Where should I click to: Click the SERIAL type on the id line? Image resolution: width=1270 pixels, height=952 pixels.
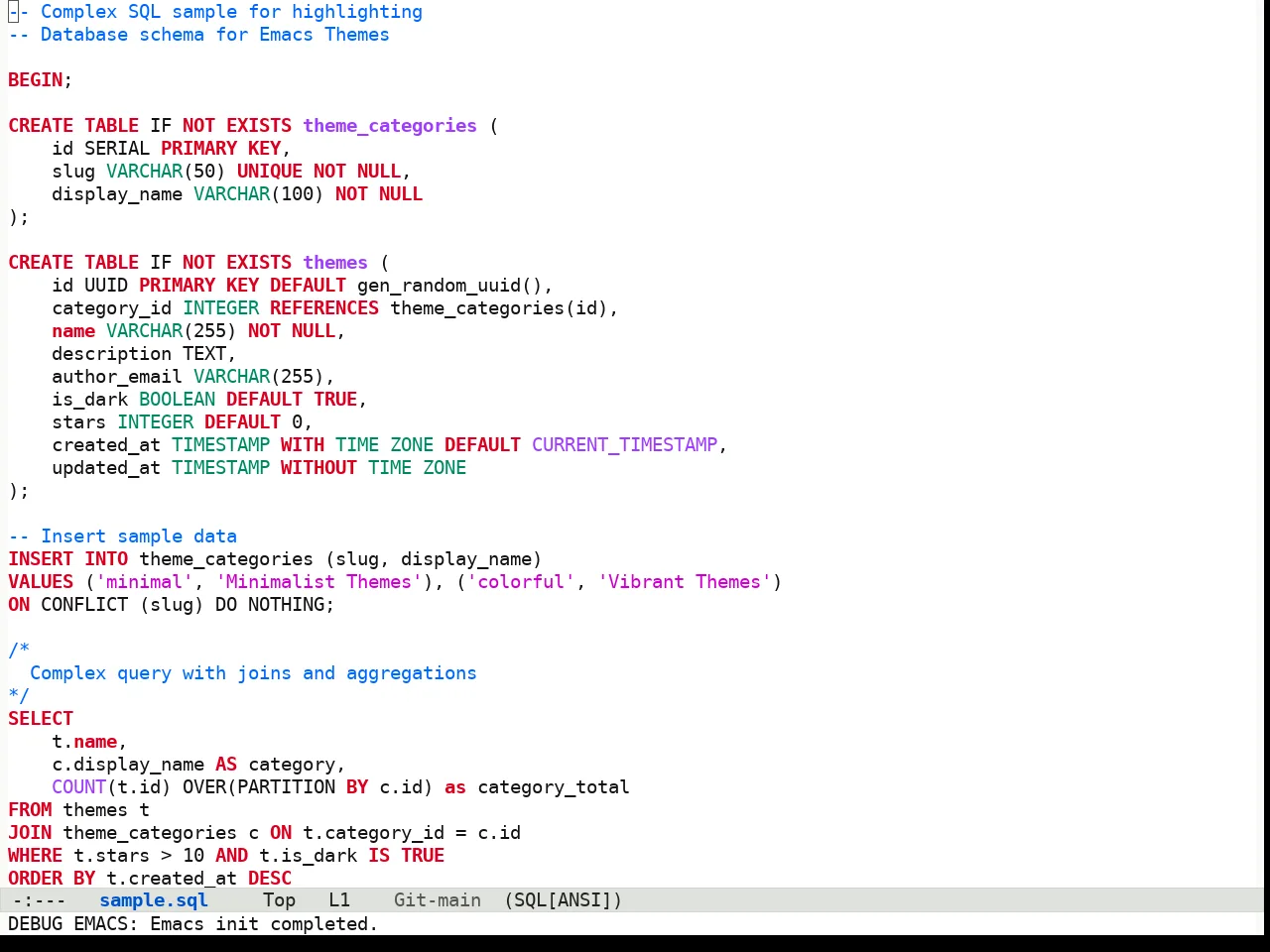[x=117, y=149]
